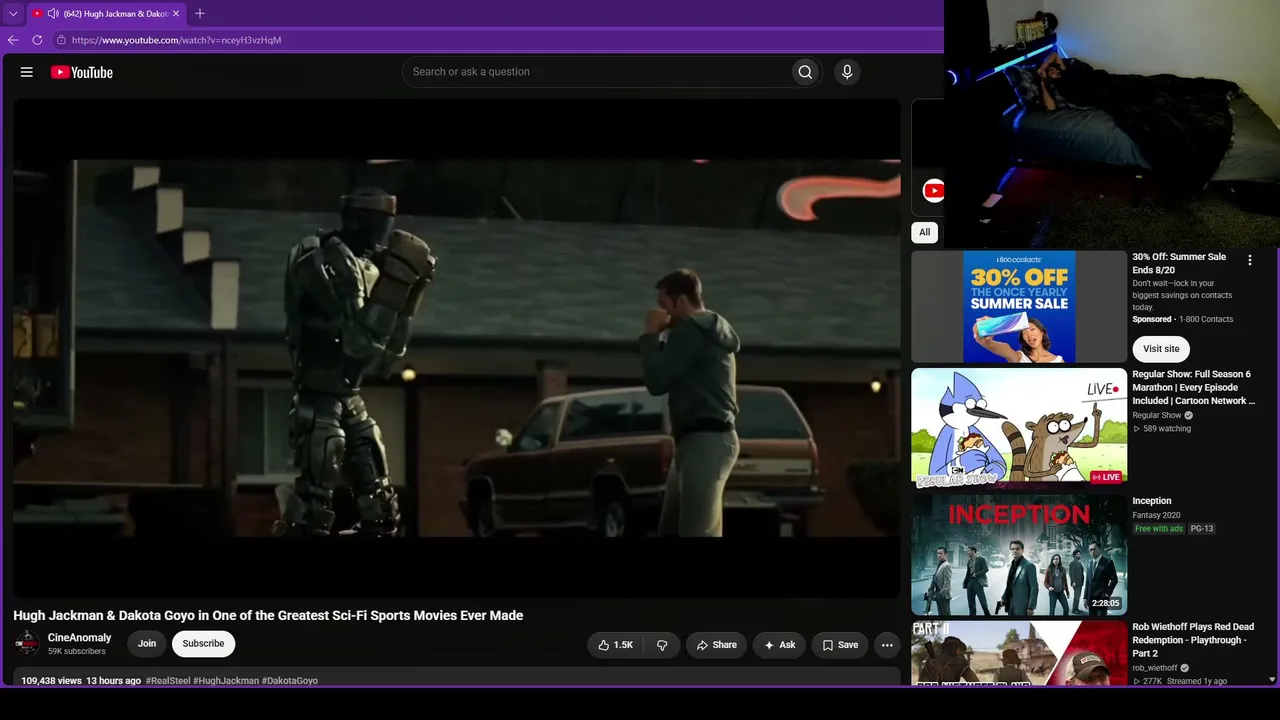Mute the tab using speaker icon
The height and width of the screenshot is (720, 1280).
(53, 14)
